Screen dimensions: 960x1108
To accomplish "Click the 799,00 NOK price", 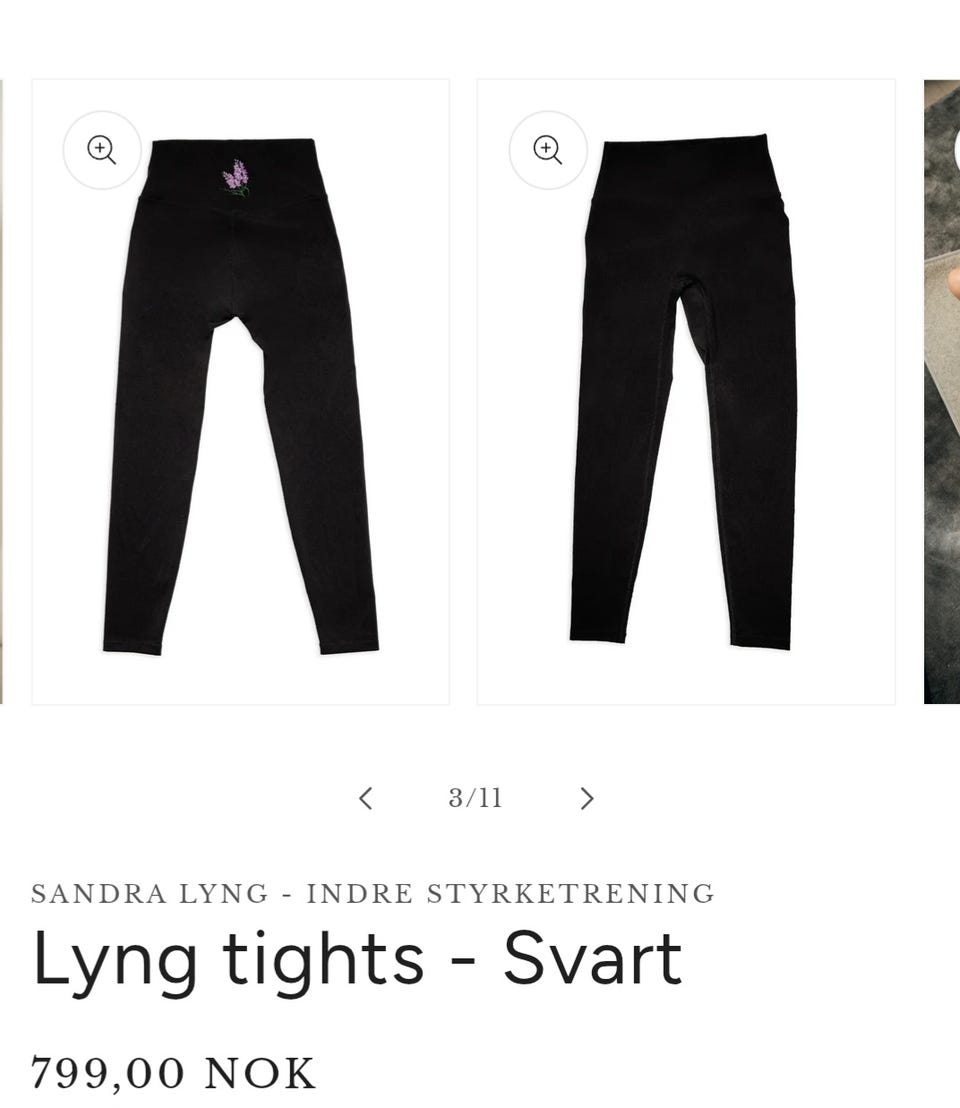I will pyautogui.click(x=174, y=1073).
